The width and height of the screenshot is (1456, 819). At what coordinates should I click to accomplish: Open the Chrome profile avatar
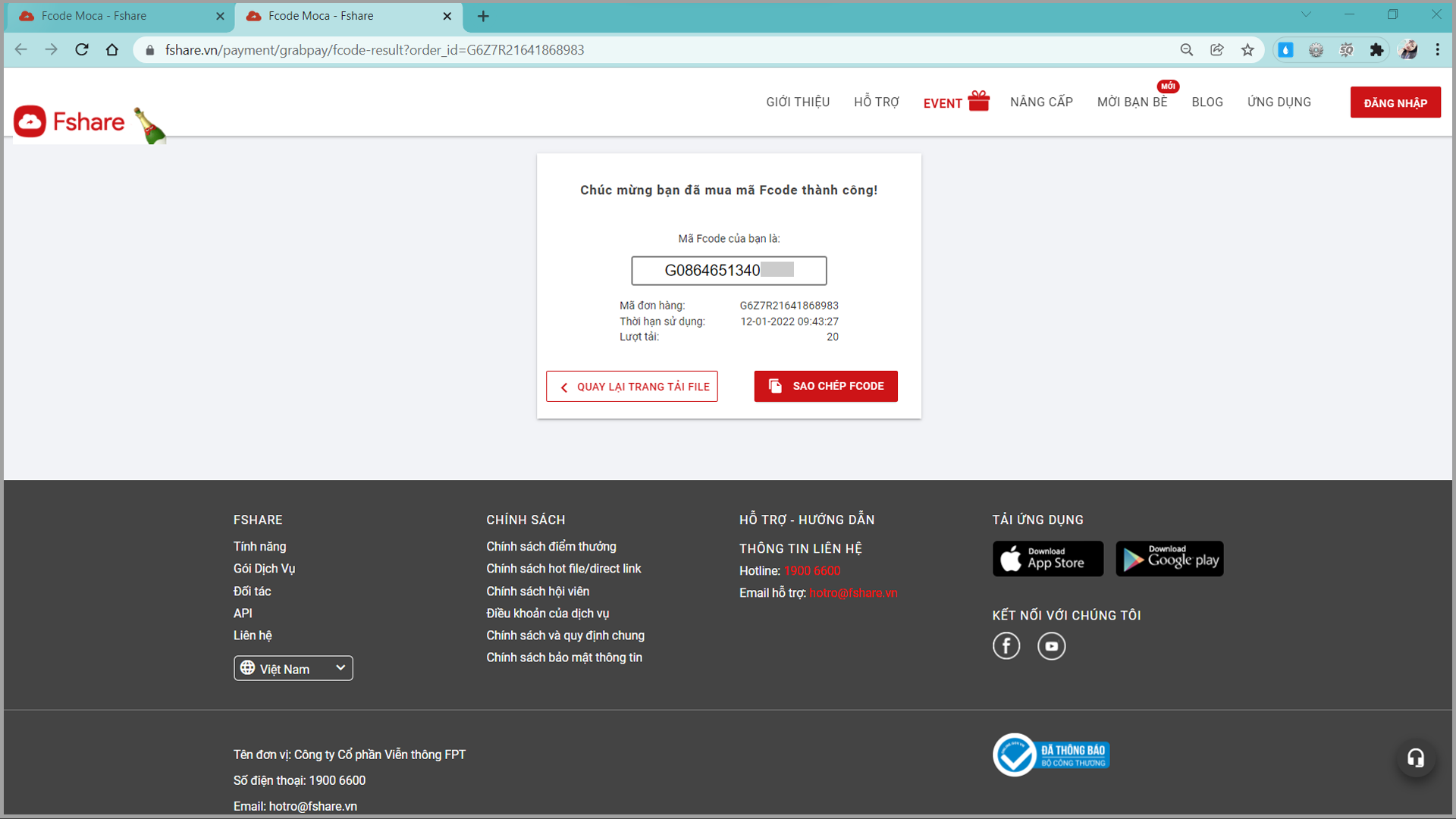coord(1408,50)
